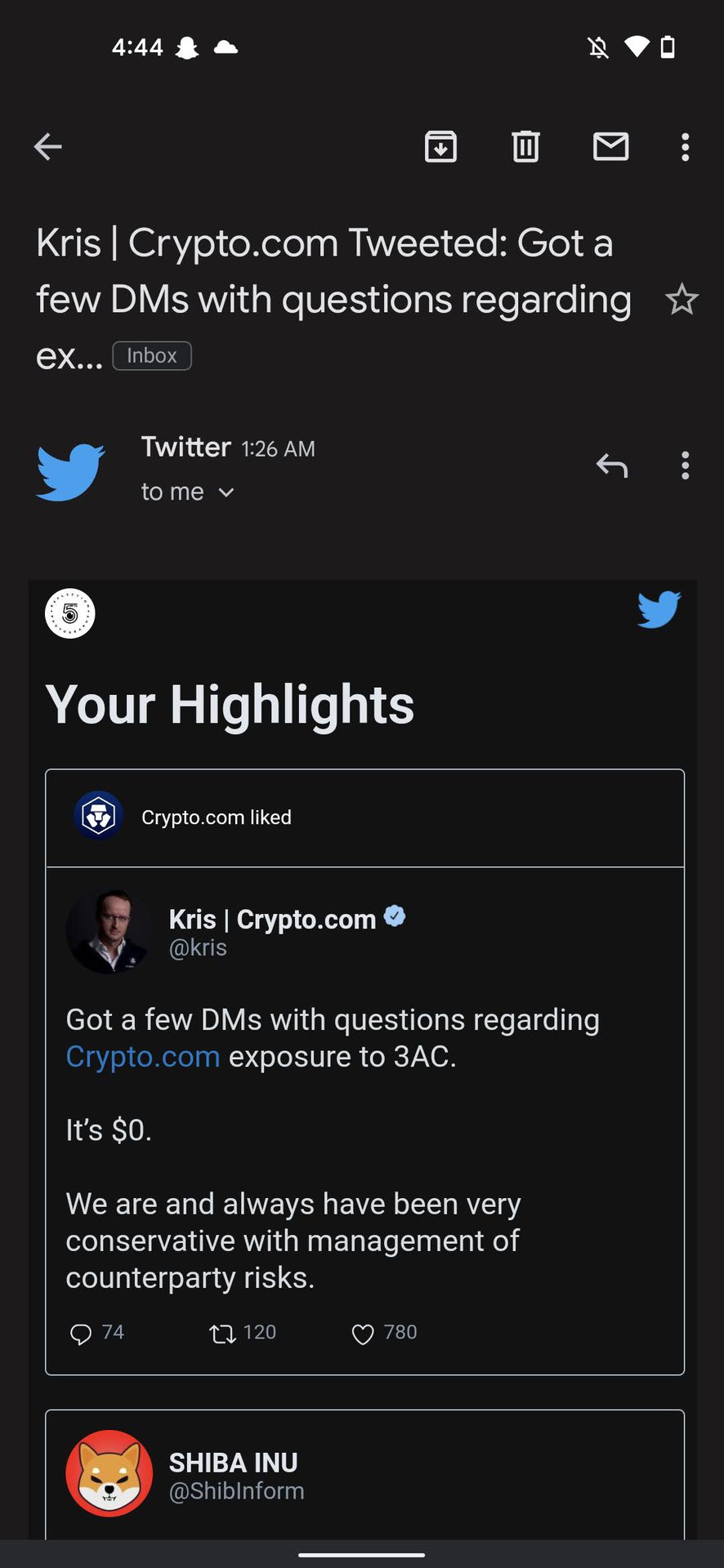Reply to the Twitter email
Viewport: 724px width, 1568px height.
(x=611, y=465)
